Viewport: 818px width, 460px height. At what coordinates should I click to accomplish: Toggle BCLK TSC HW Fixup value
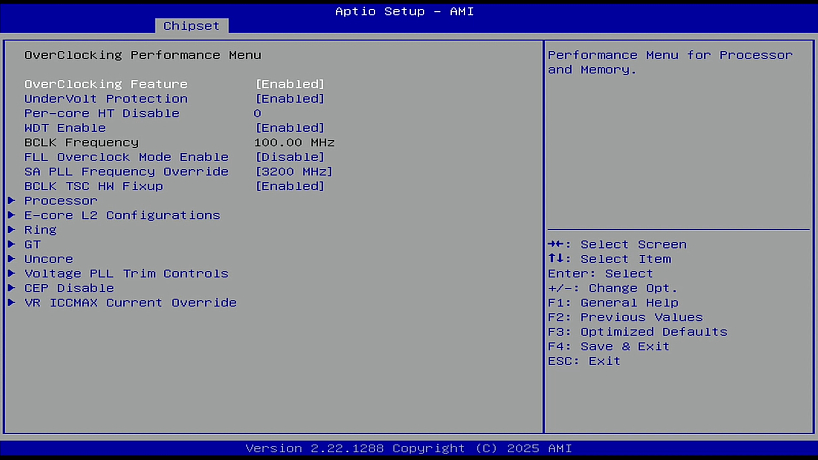click(x=290, y=186)
